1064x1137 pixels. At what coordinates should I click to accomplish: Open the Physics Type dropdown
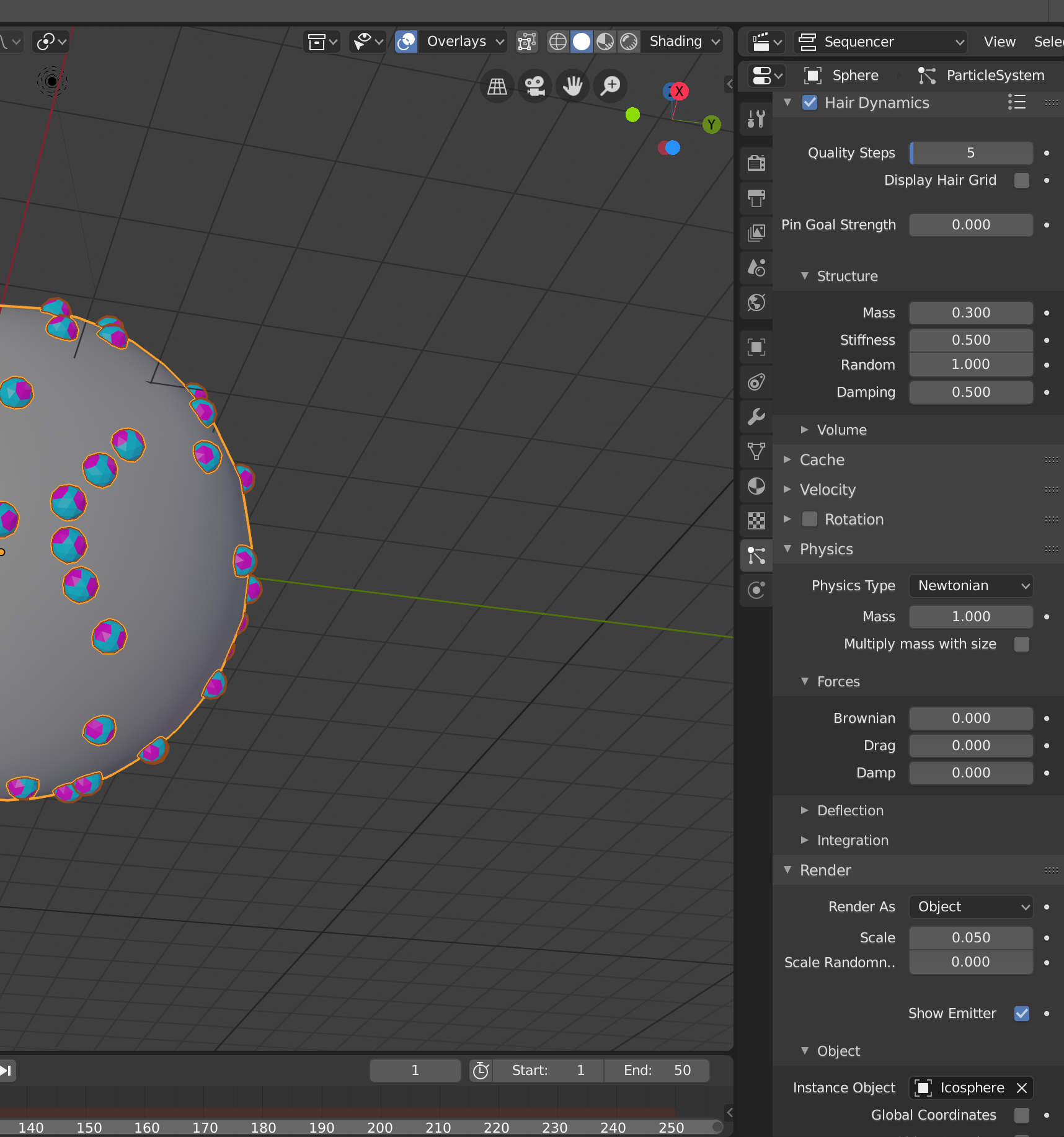coord(971,586)
